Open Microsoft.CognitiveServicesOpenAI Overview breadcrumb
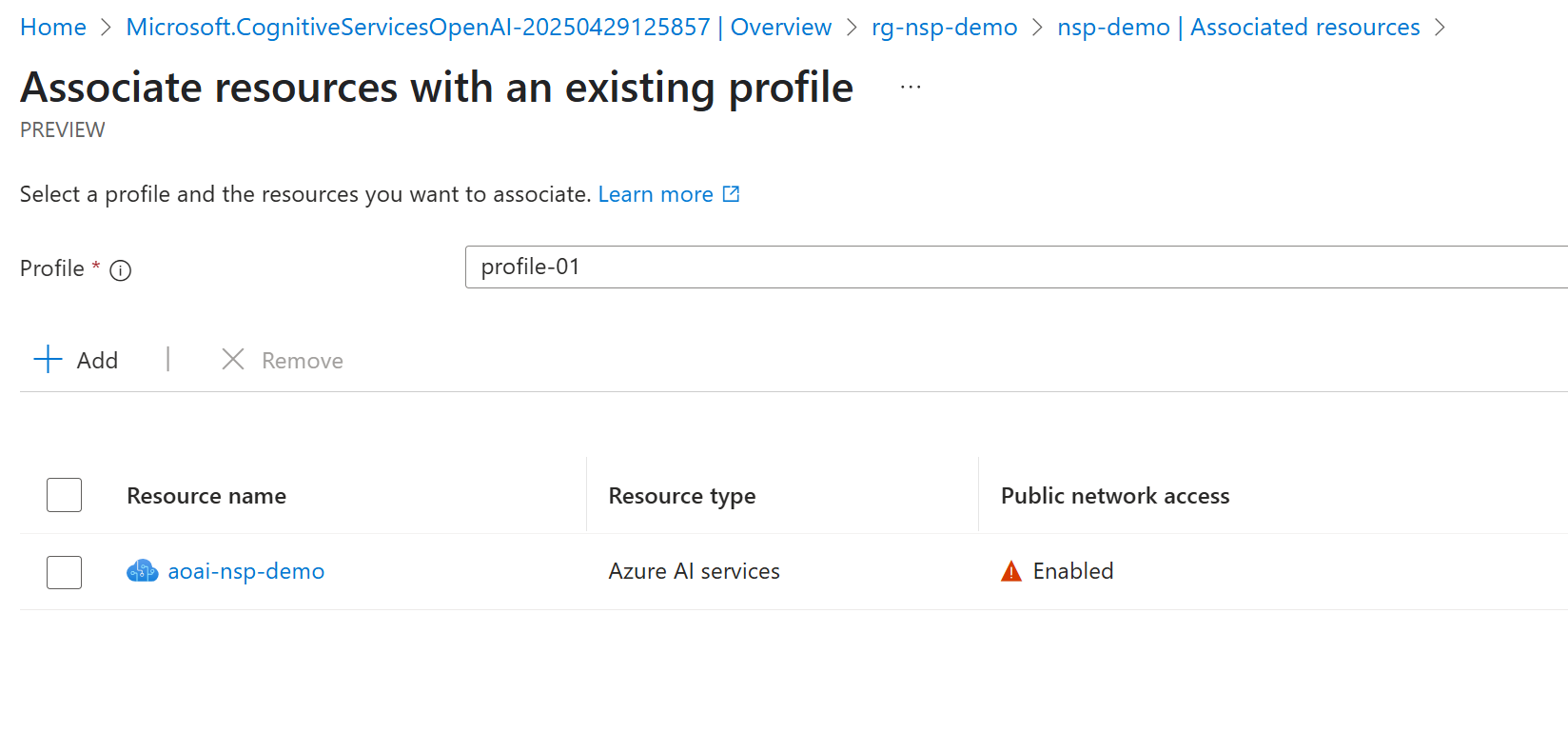Image resolution: width=1568 pixels, height=732 pixels. [x=479, y=28]
